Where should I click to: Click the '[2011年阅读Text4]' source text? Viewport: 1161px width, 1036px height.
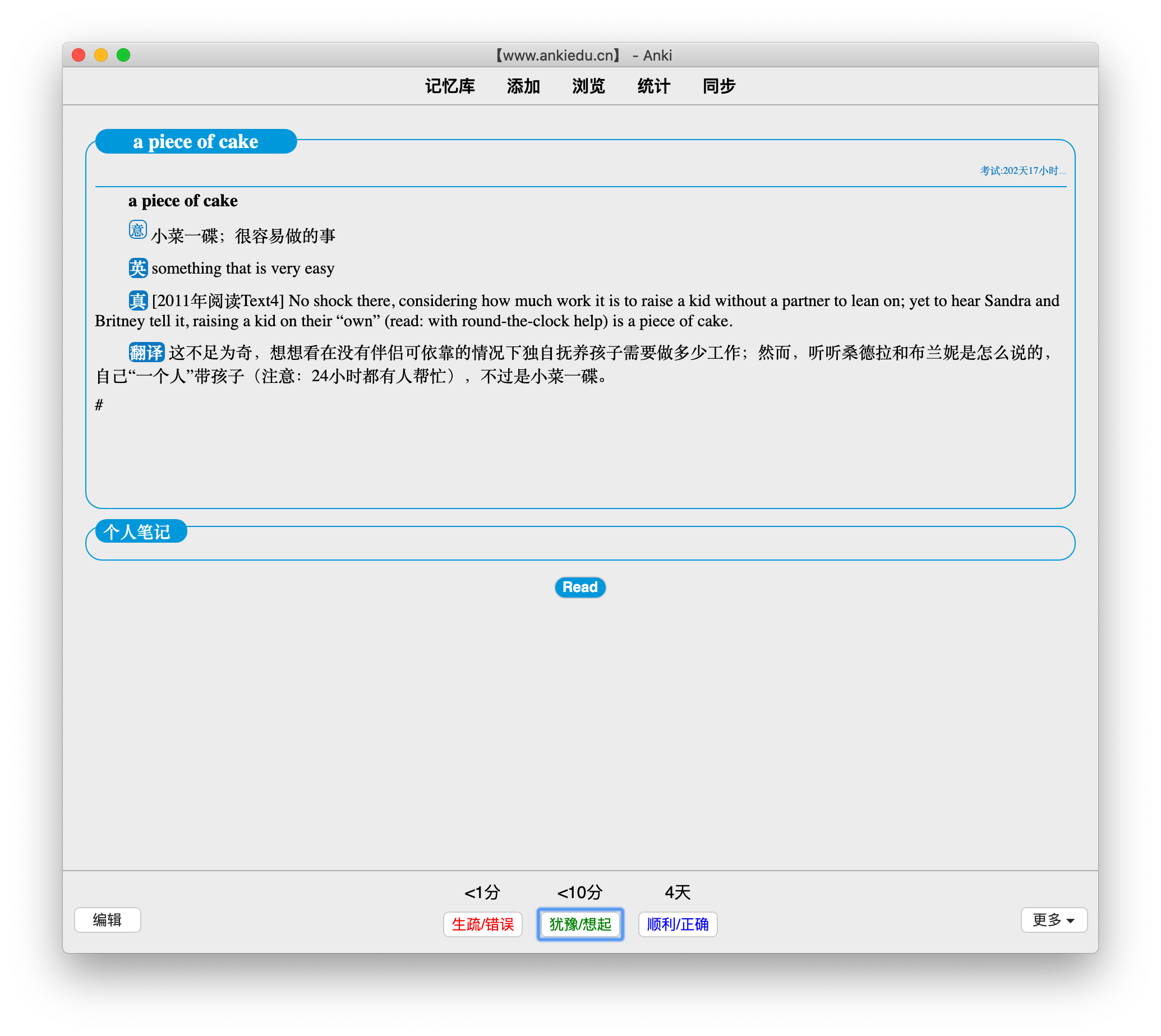[x=218, y=300]
